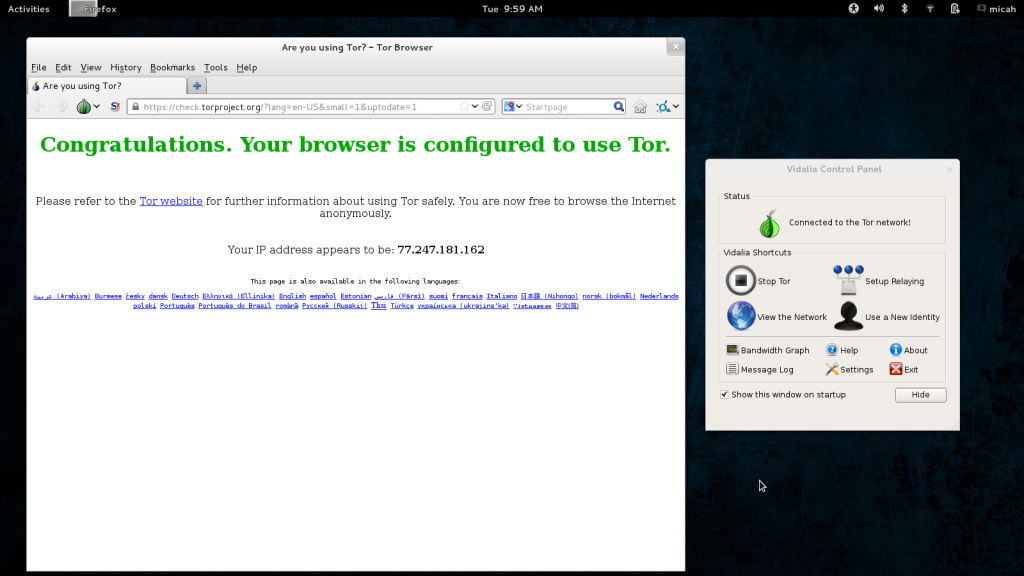Switch page language to español
This screenshot has height=576, width=1024.
[323, 296]
